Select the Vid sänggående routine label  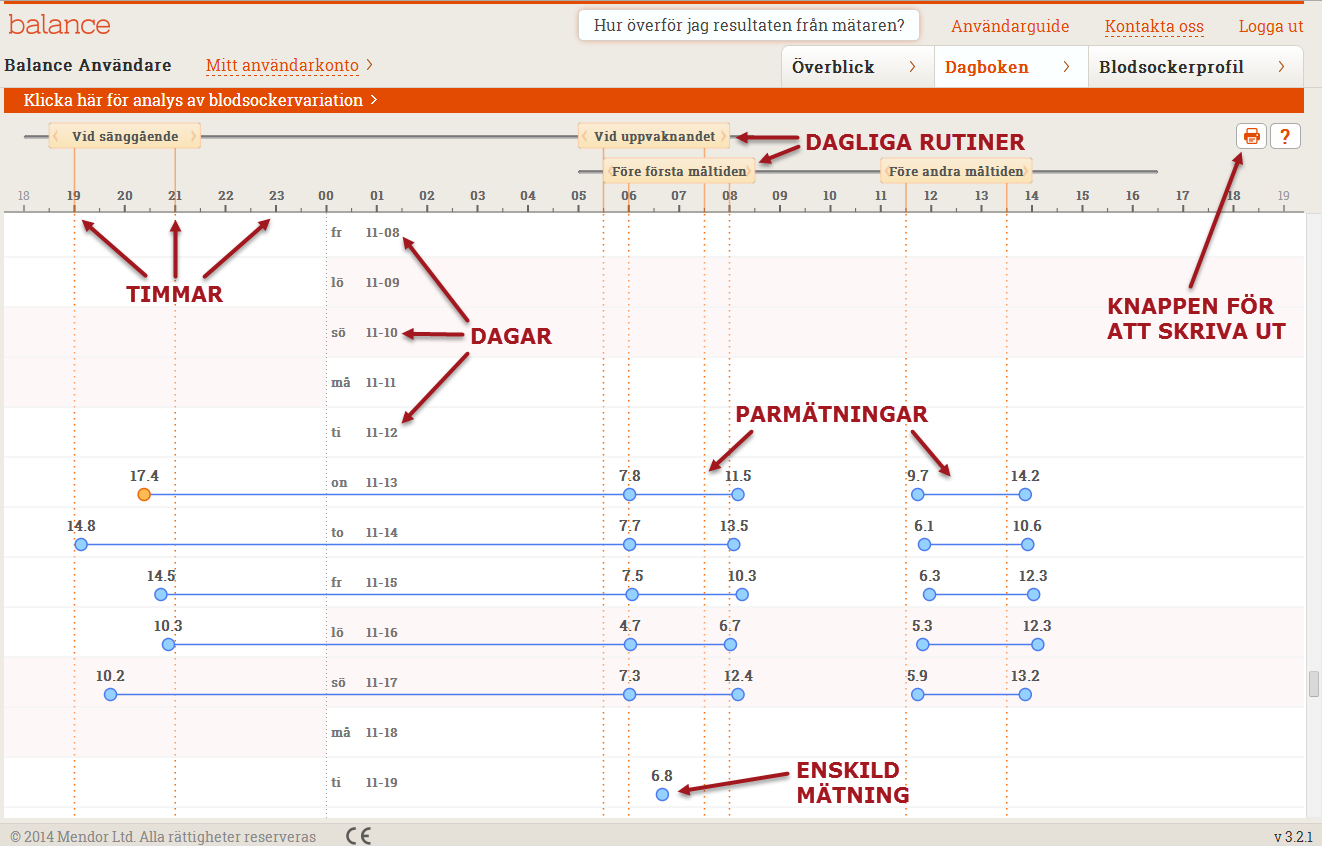point(125,136)
